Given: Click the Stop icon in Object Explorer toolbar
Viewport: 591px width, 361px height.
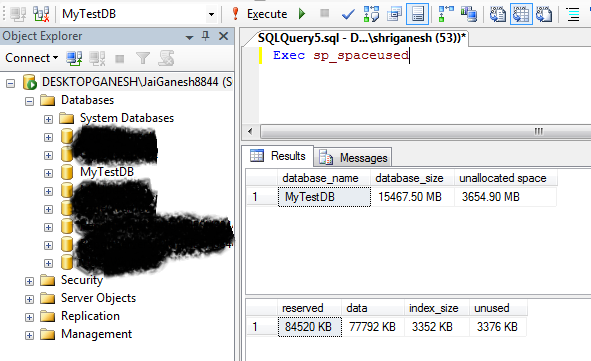Looking at the screenshot, I should click(x=120, y=59).
